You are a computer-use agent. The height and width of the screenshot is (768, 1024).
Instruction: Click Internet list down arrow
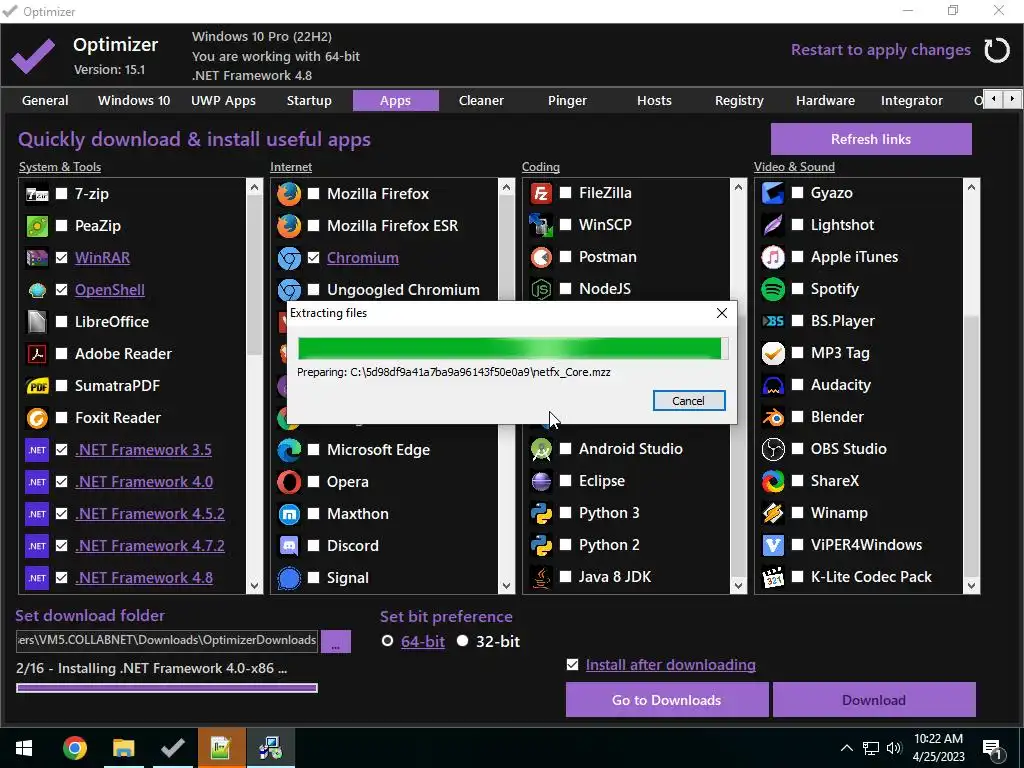(506, 586)
